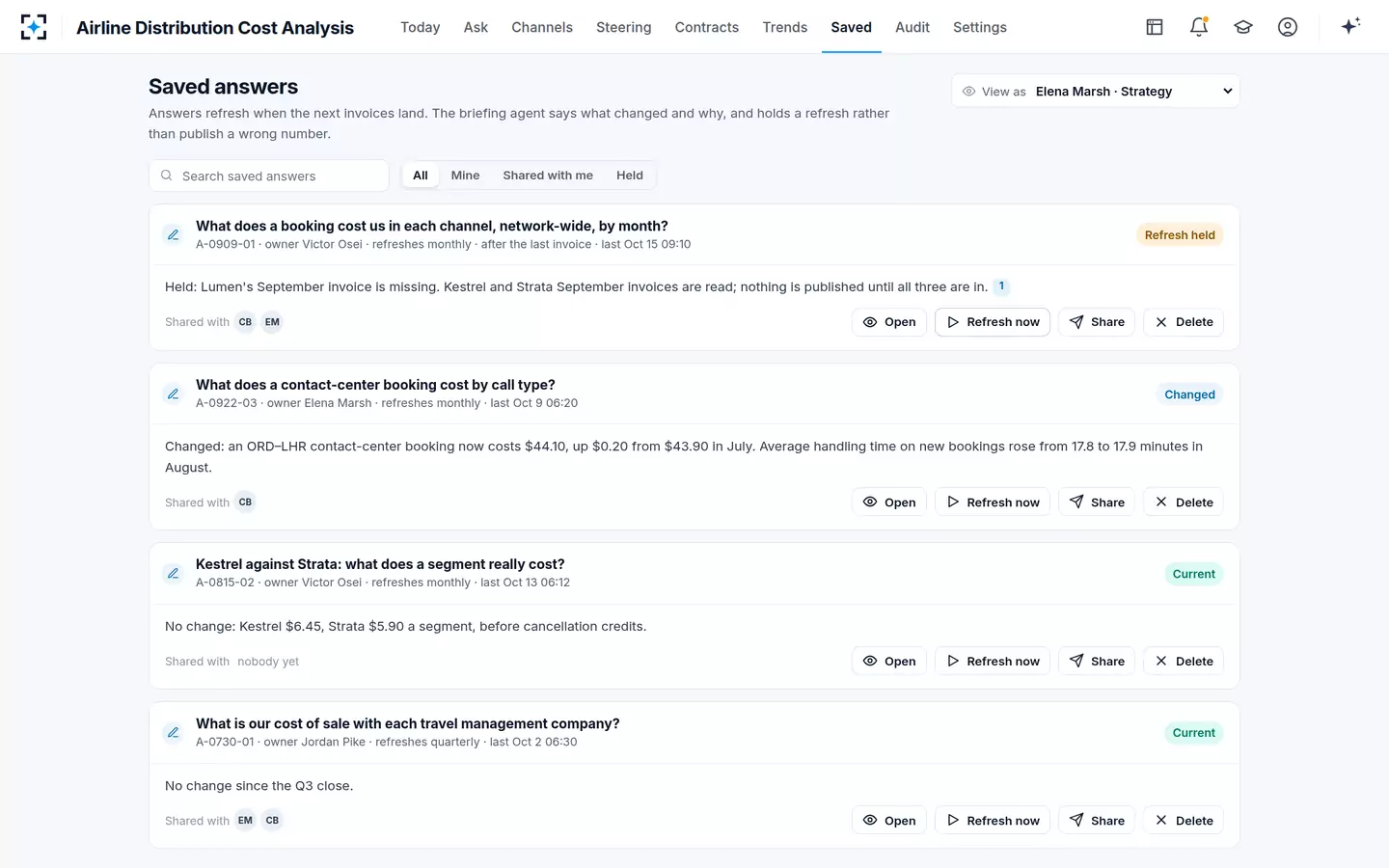Click CB avatar on A-0909-01 card

245,322
